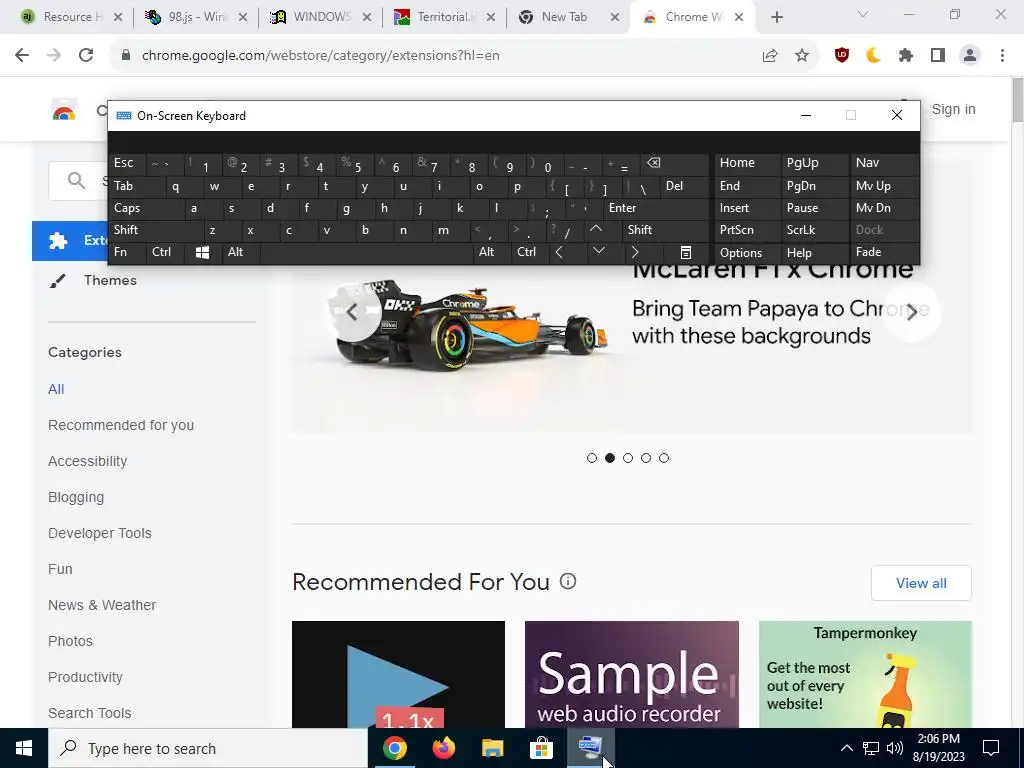This screenshot has width=1024, height=768.
Task: Click View all for Recommended For You
Action: tap(921, 583)
